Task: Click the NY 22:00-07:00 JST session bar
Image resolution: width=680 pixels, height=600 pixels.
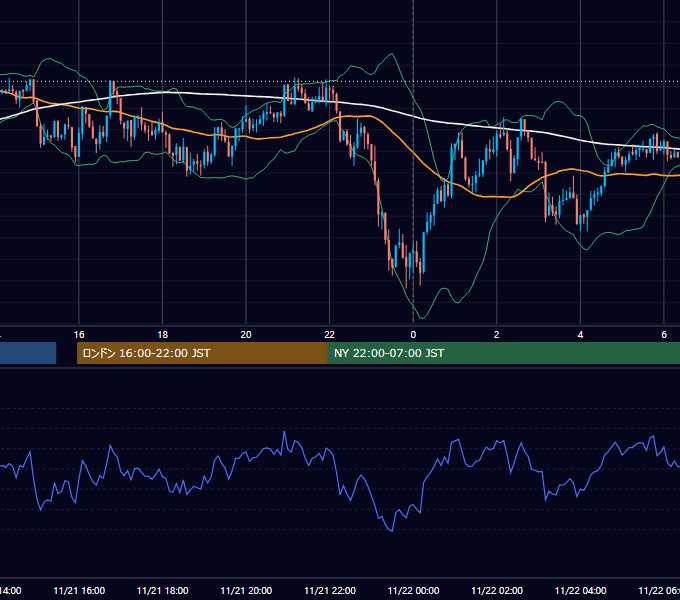Action: (x=503, y=353)
